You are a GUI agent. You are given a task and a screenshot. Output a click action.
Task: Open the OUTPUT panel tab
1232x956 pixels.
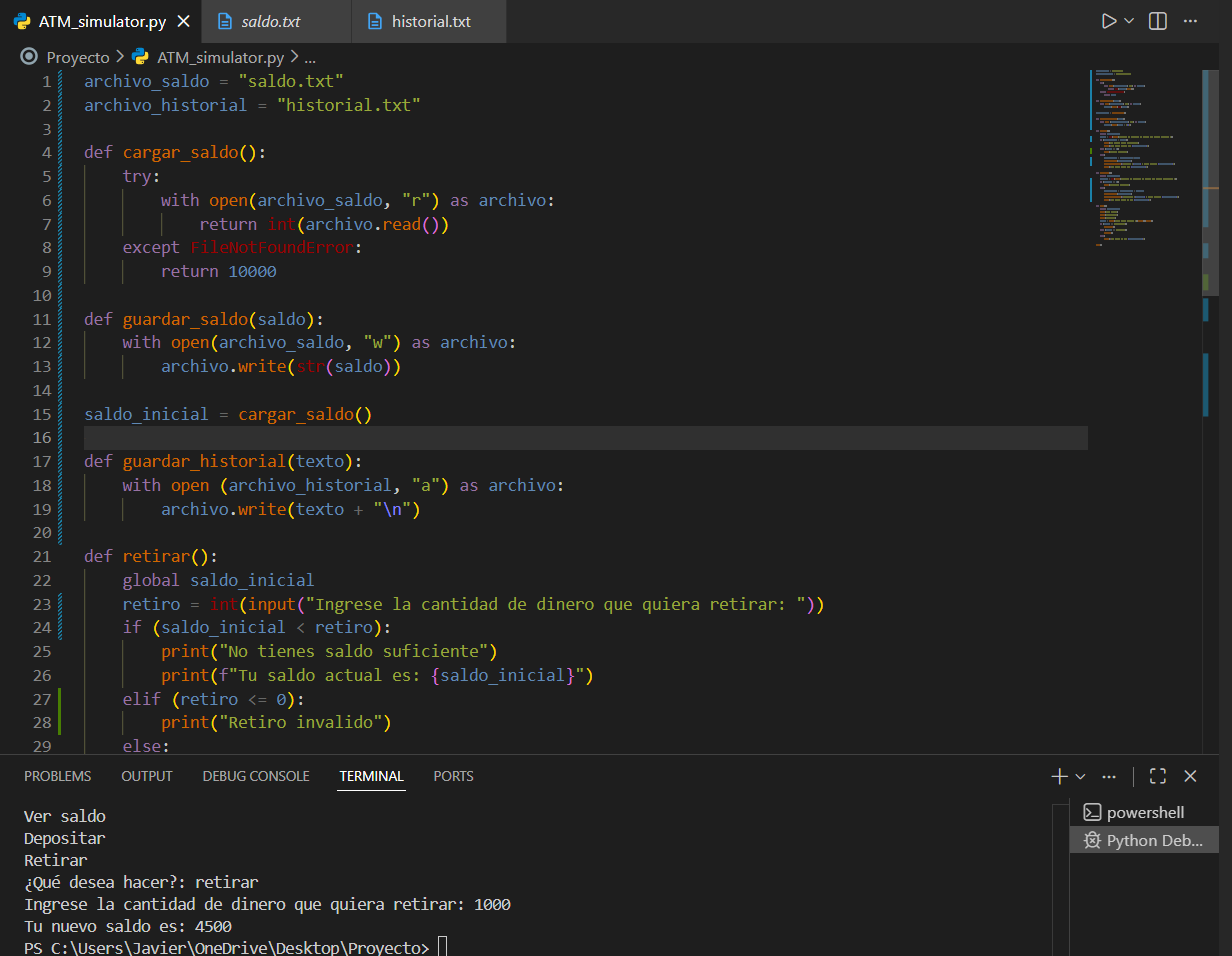click(x=147, y=776)
